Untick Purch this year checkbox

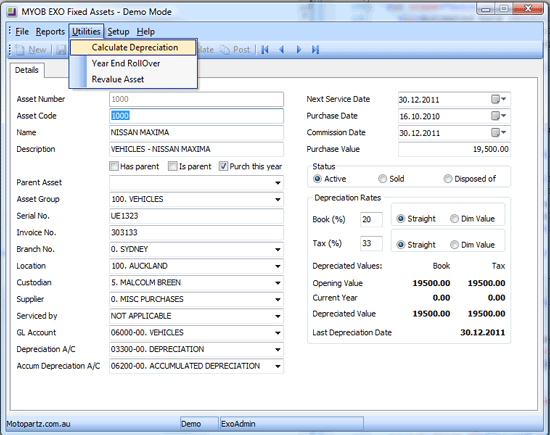[x=223, y=166]
